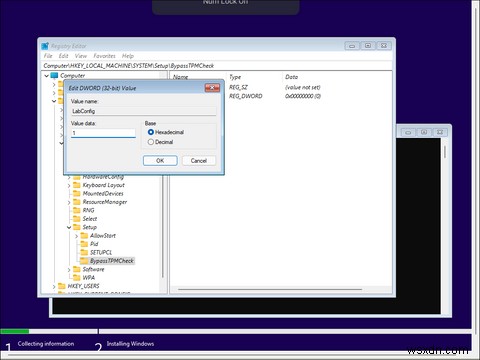Screen dimensions: 480x360
Task: Click the Pid folder icon
Action: point(84,244)
